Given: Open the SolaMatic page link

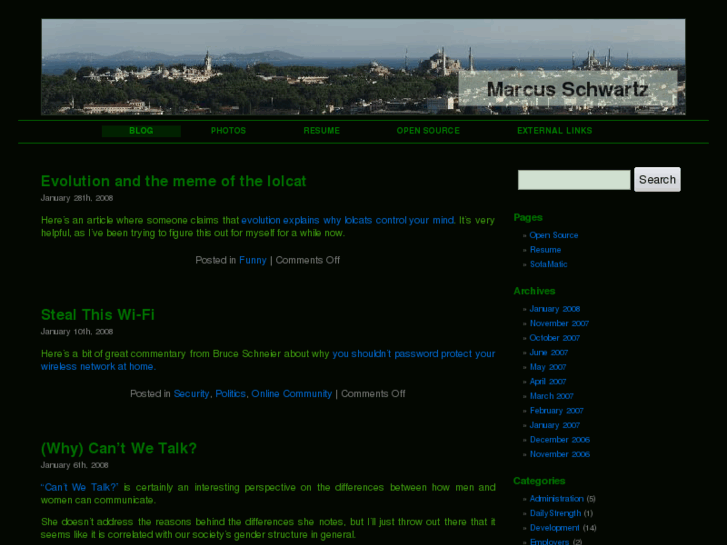Looking at the screenshot, I should pos(548,264).
